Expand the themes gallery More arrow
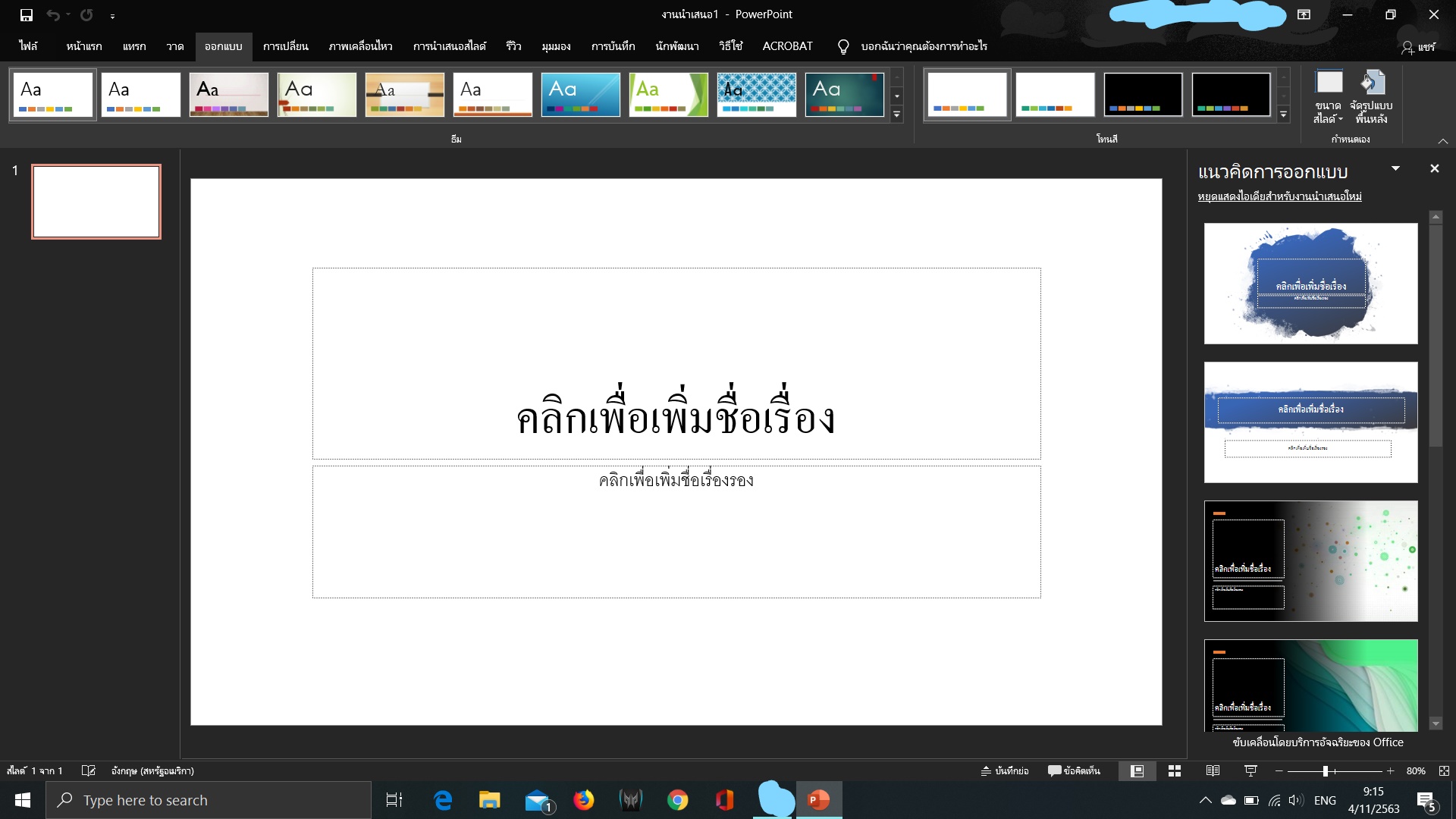This screenshot has height=819, width=1456. [x=897, y=115]
